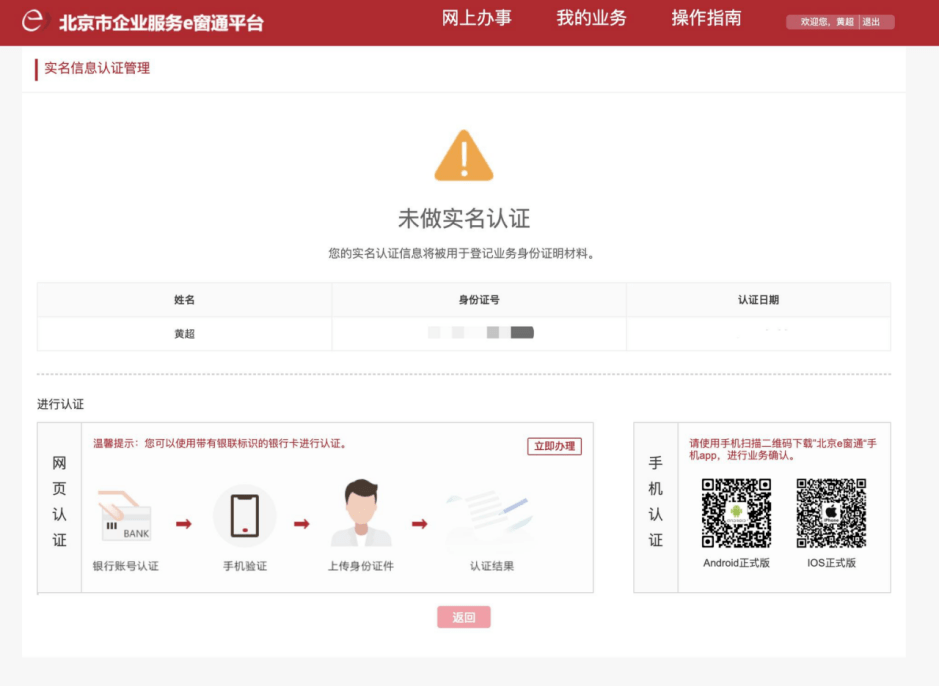The image size is (939, 687).
Task: Click the iOS version QR code
Action: coord(831,513)
